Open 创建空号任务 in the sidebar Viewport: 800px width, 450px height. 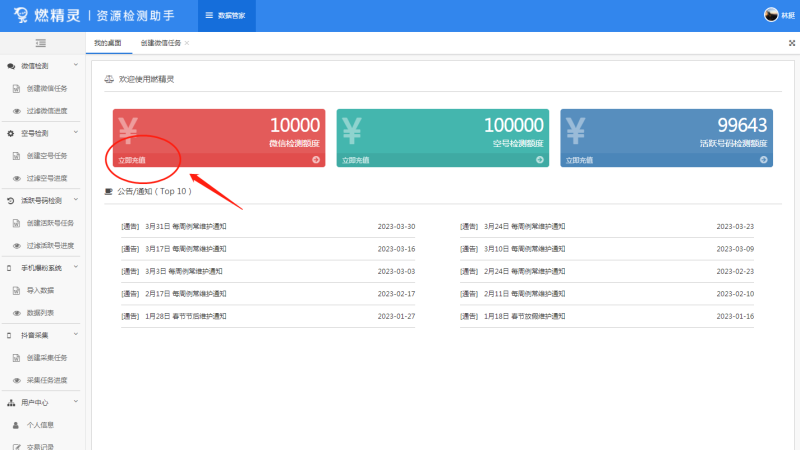[47, 155]
